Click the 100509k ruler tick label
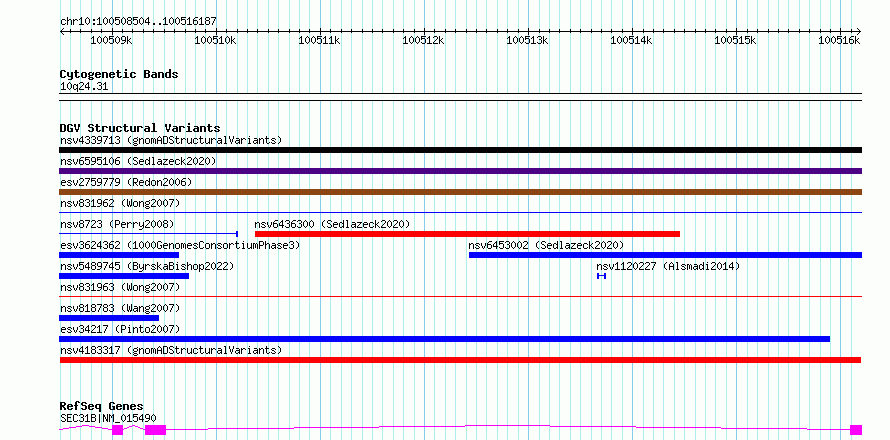This screenshot has height=440, width=890. (x=112, y=40)
